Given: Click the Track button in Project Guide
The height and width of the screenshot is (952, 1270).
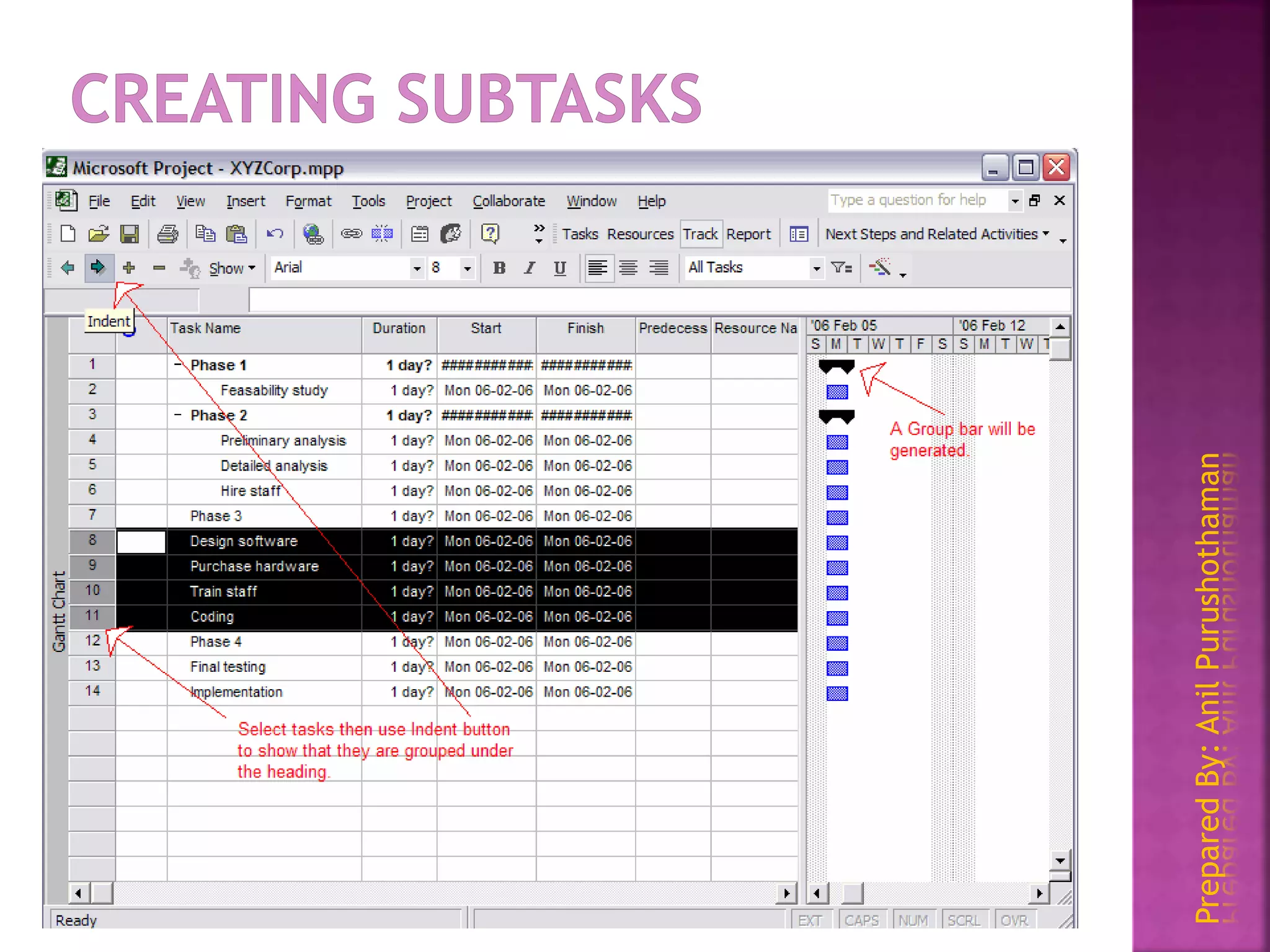Looking at the screenshot, I should click(x=700, y=234).
